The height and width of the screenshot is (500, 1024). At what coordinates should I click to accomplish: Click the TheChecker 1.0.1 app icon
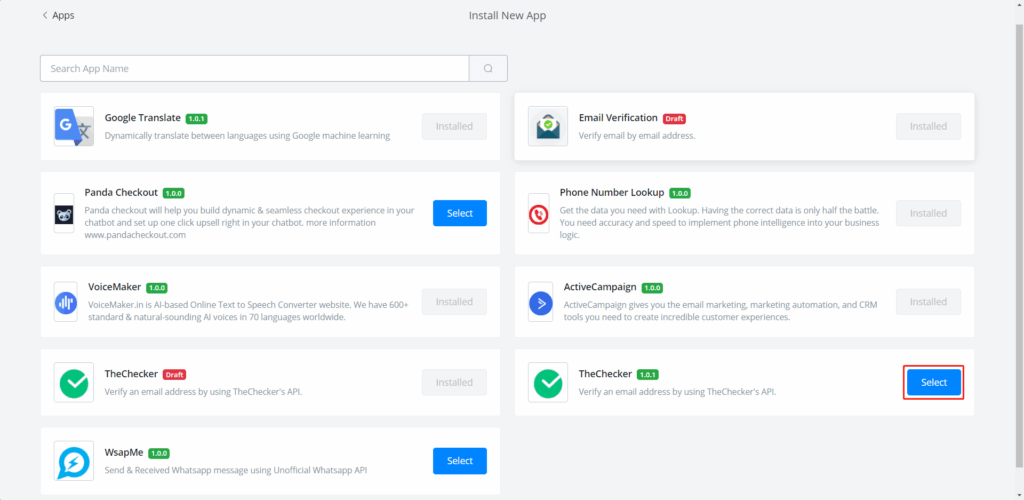[x=547, y=382]
